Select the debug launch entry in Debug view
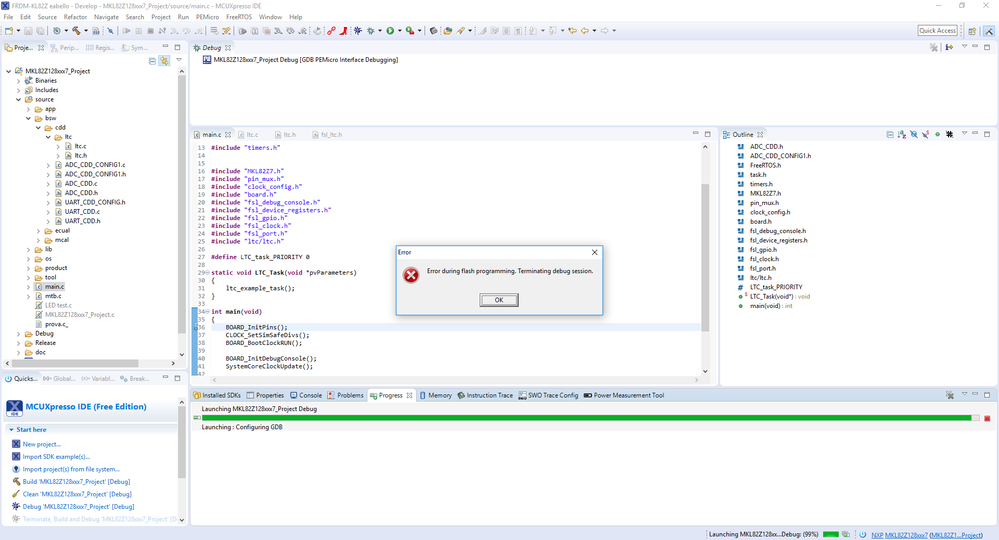 pyautogui.click(x=301, y=60)
